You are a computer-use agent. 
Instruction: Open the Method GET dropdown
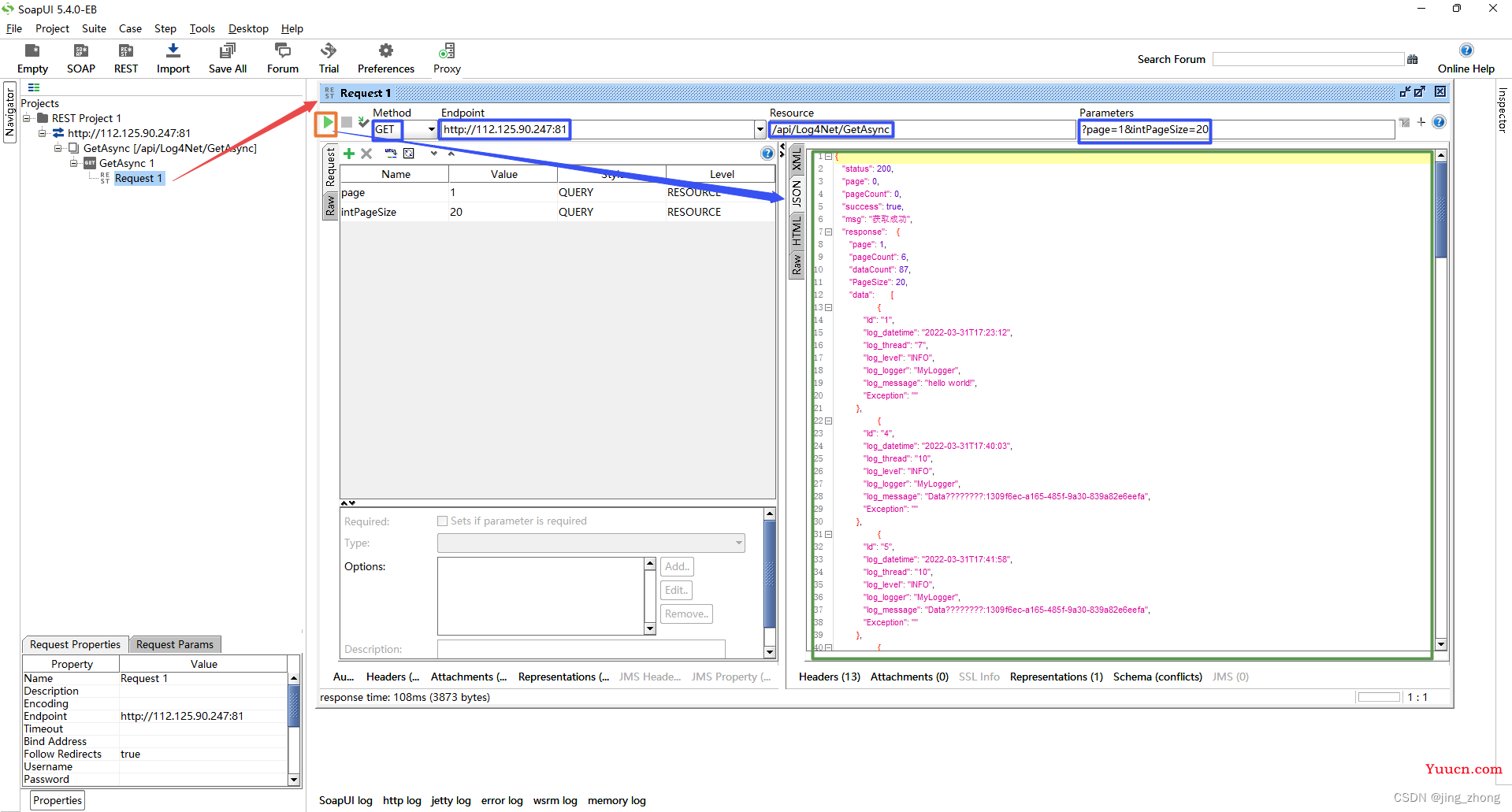click(432, 129)
